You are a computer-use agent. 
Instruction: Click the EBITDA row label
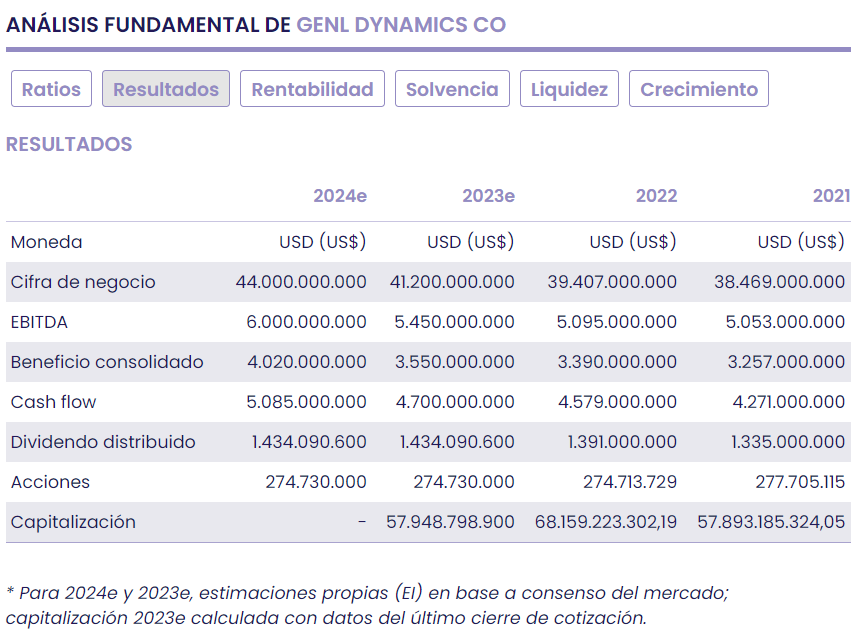pyautogui.click(x=39, y=322)
